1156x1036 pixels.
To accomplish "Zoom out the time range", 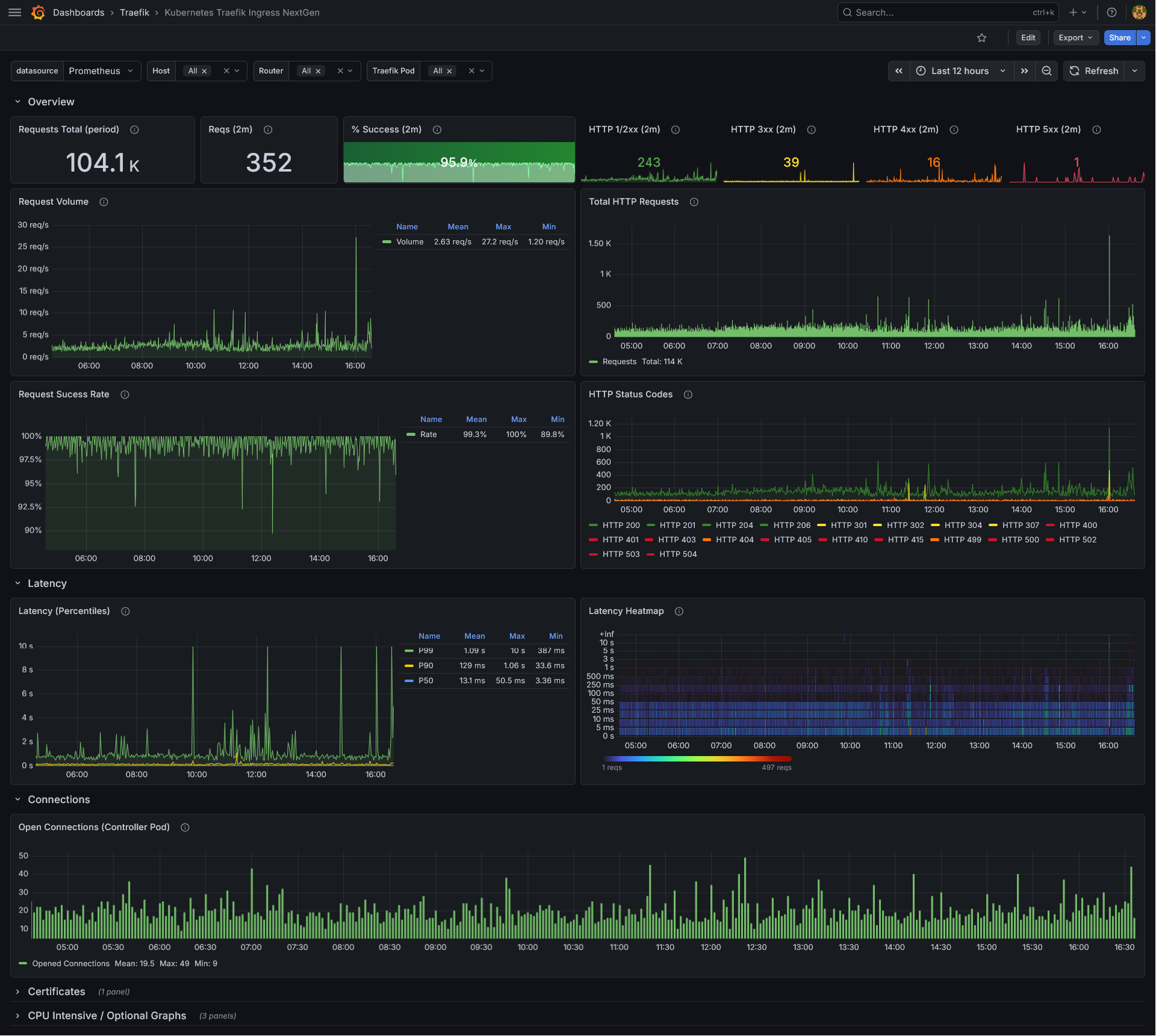I will pos(1046,71).
